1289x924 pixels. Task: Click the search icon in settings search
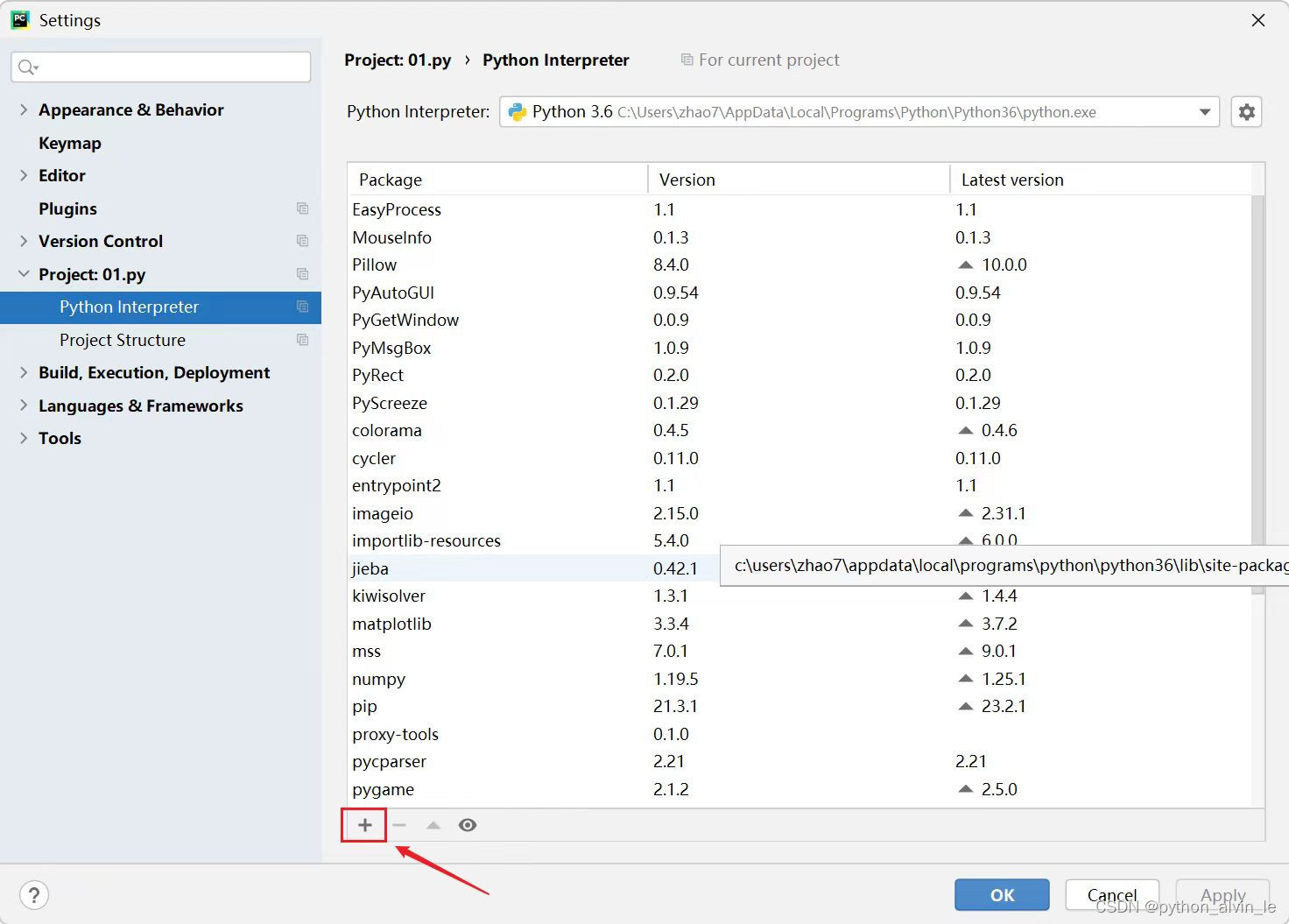28,67
